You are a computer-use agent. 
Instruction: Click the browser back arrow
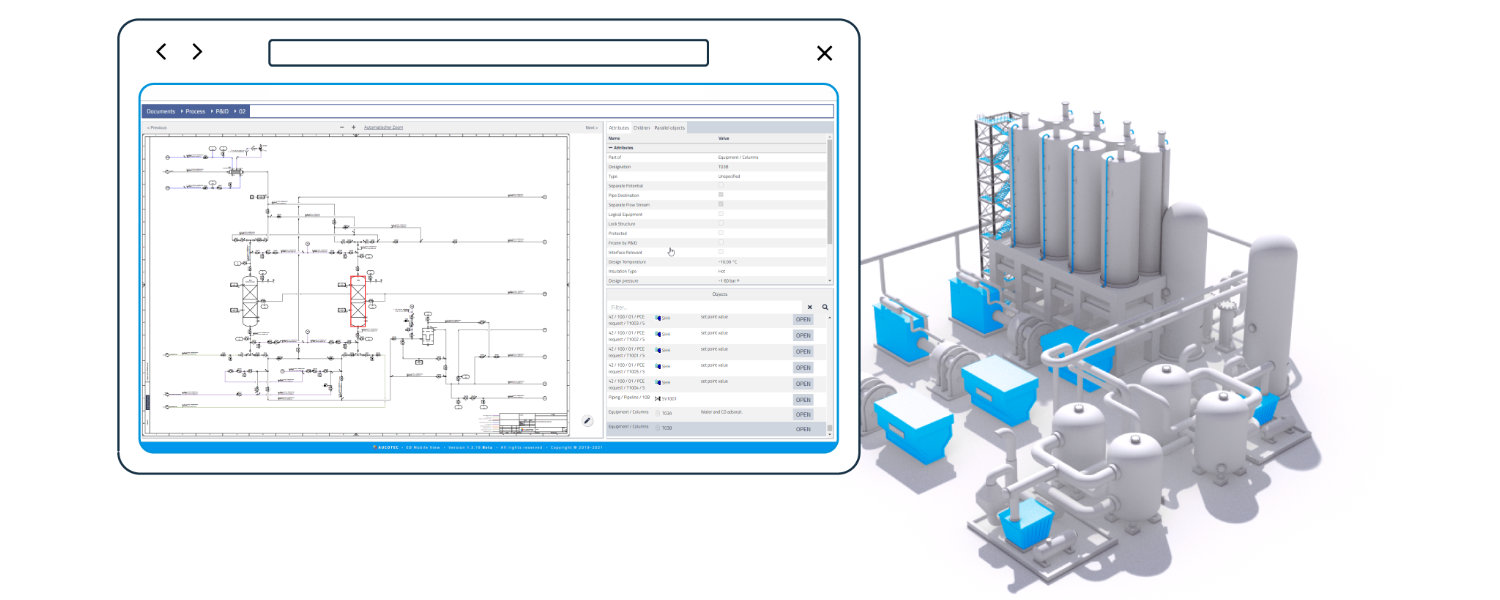coord(161,52)
